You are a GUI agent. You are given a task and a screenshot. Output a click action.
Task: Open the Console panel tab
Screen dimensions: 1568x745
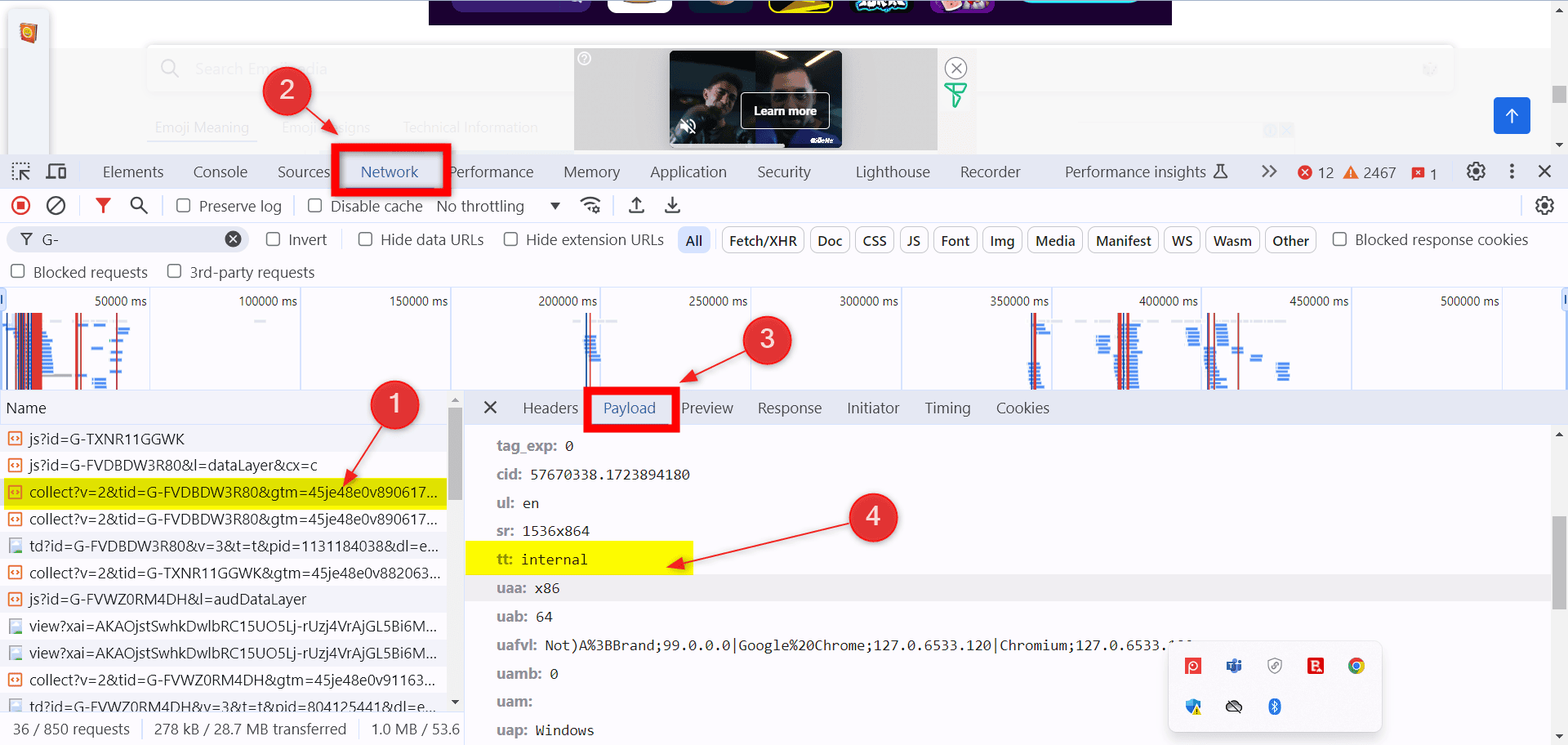(220, 172)
